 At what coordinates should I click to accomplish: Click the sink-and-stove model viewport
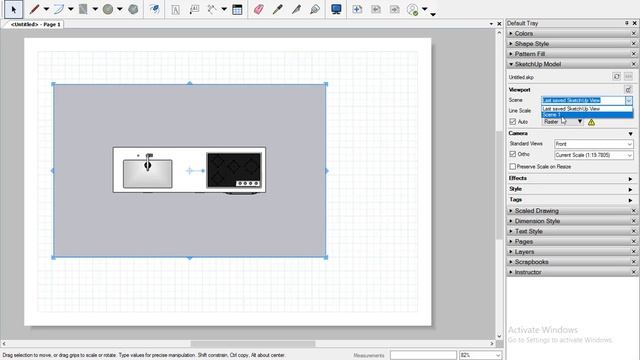[x=189, y=171]
